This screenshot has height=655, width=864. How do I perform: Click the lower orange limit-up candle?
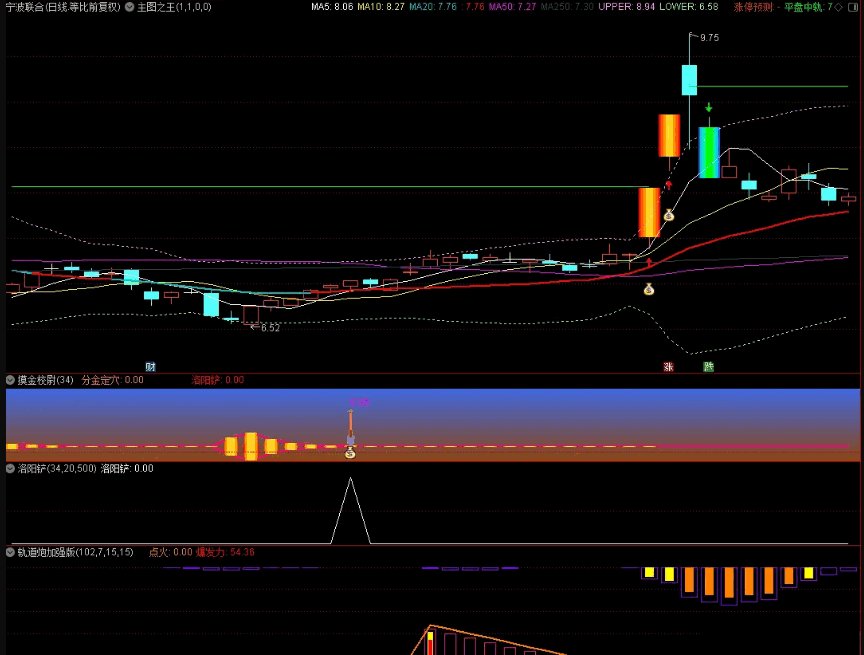(649, 213)
